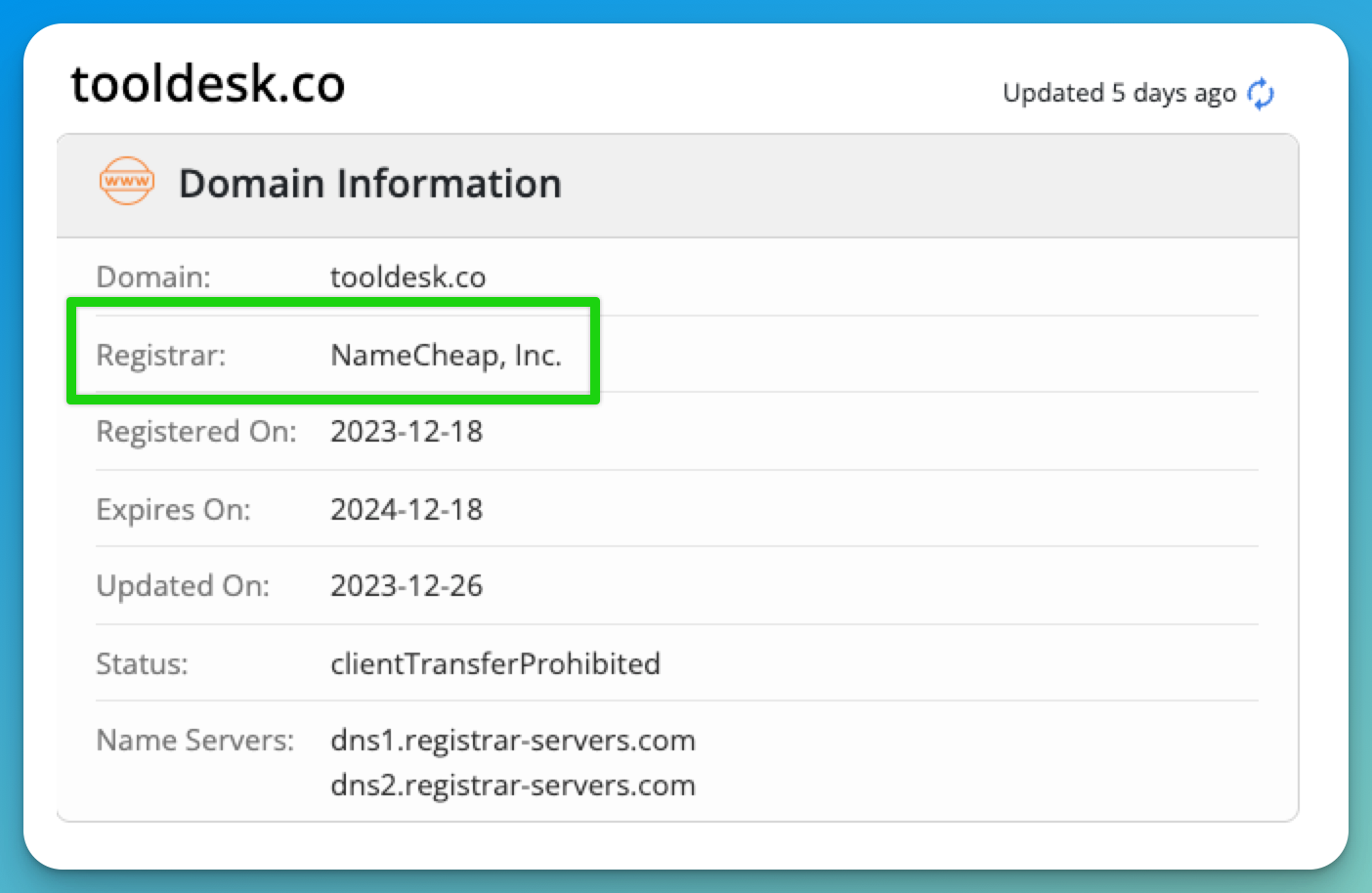Image resolution: width=1372 pixels, height=893 pixels.
Task: Click the highlighted Registrar row
Action: [332, 353]
